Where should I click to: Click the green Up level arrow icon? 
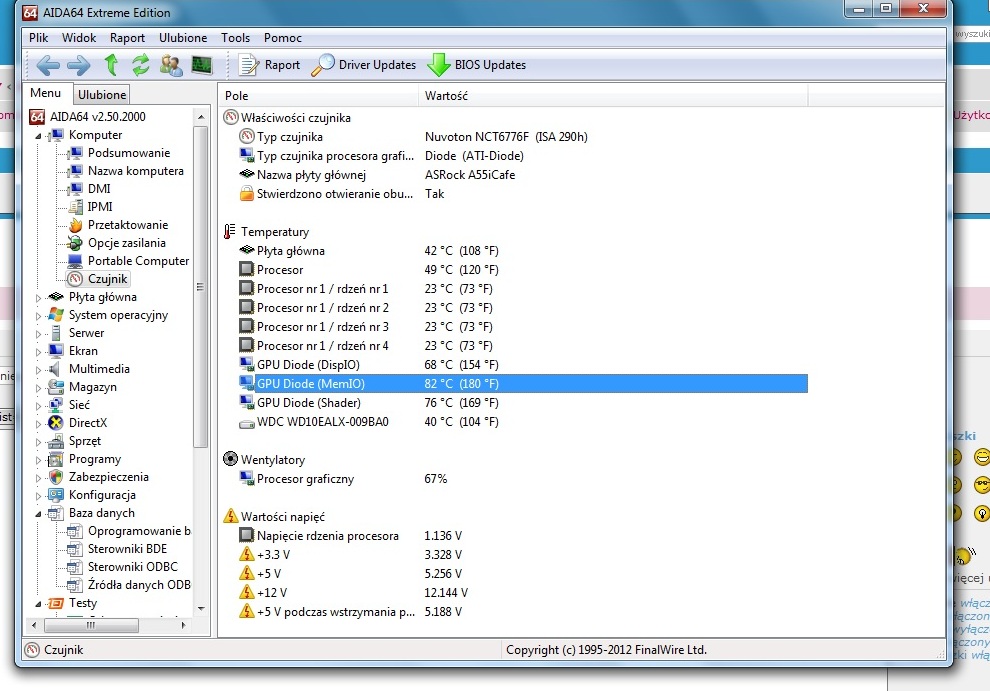point(111,65)
